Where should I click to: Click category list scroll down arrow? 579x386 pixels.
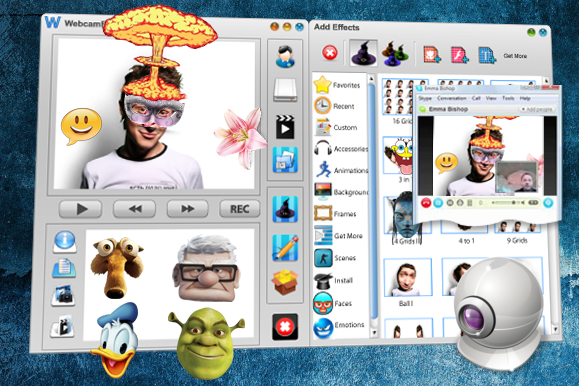click(x=373, y=332)
